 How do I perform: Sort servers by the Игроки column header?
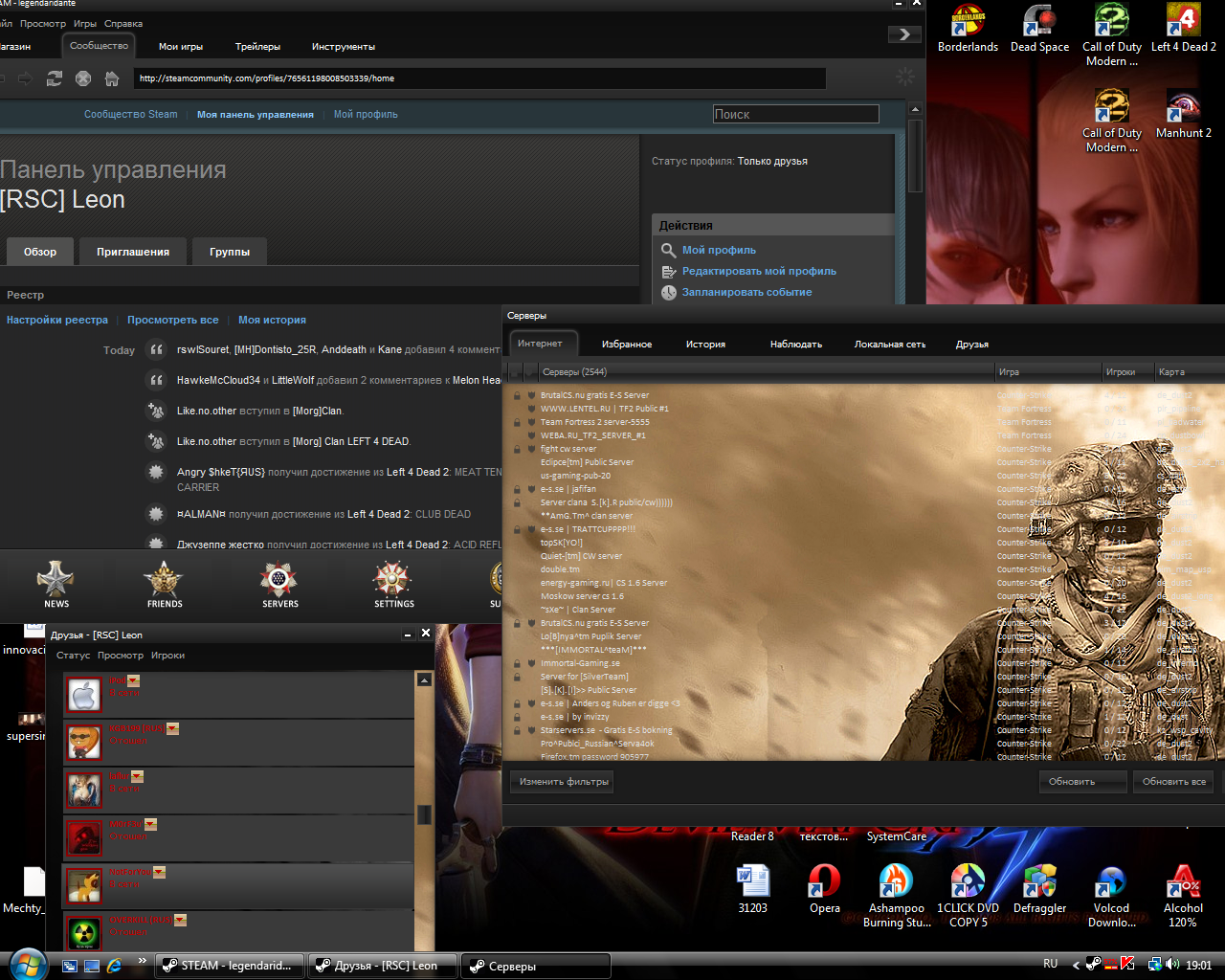pos(1126,371)
